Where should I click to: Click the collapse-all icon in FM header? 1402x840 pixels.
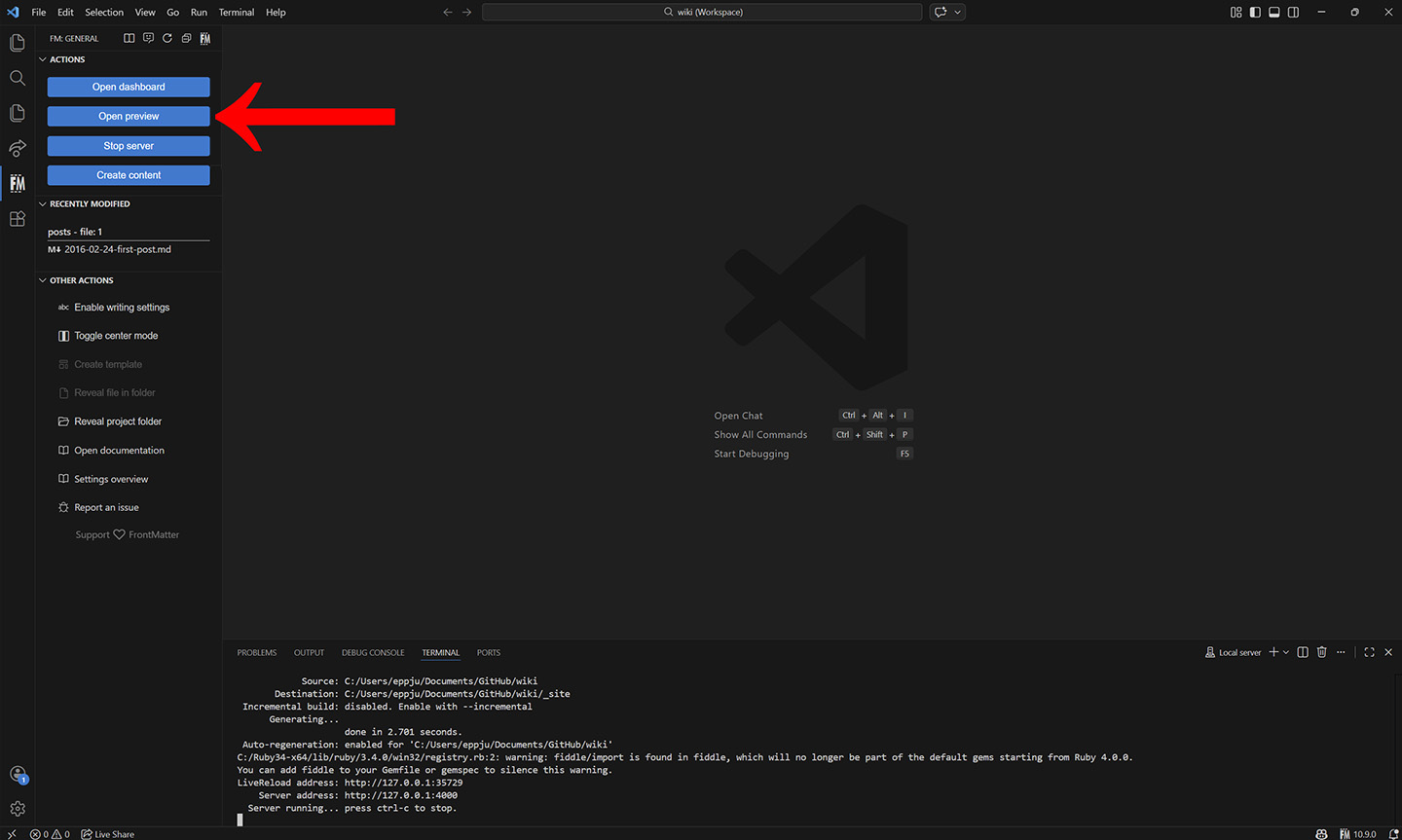tap(186, 38)
